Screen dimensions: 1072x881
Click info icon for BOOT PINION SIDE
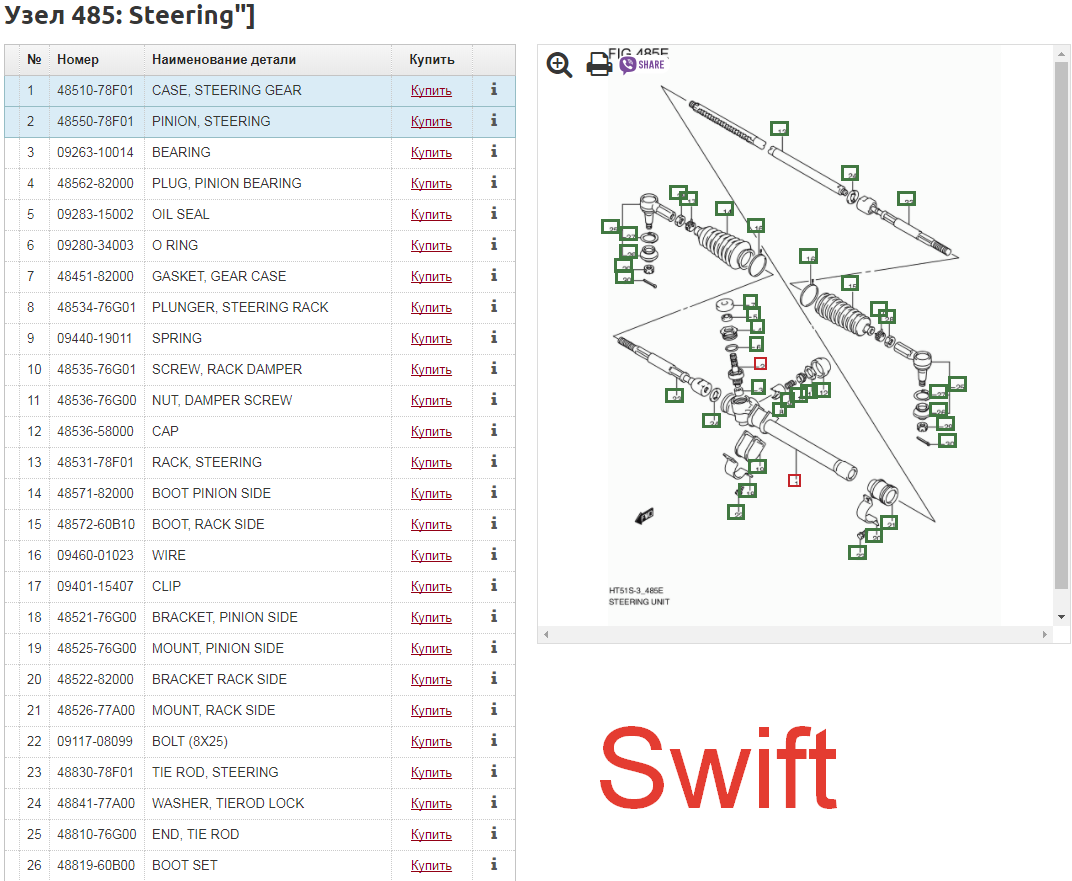point(494,493)
